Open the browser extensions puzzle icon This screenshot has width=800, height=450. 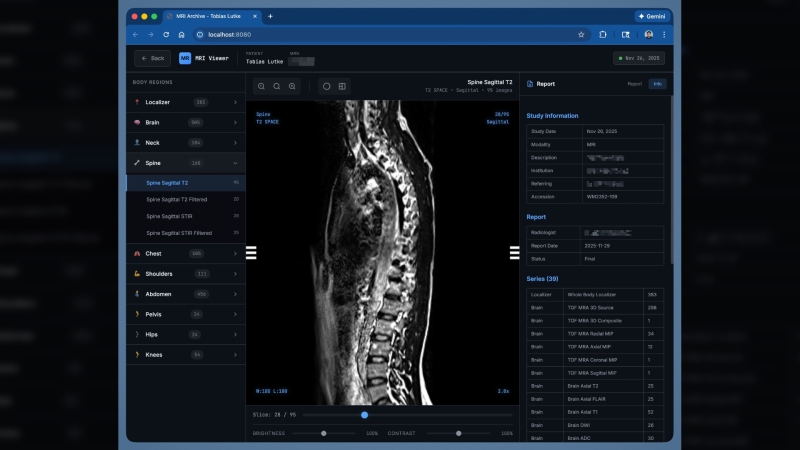click(x=603, y=34)
